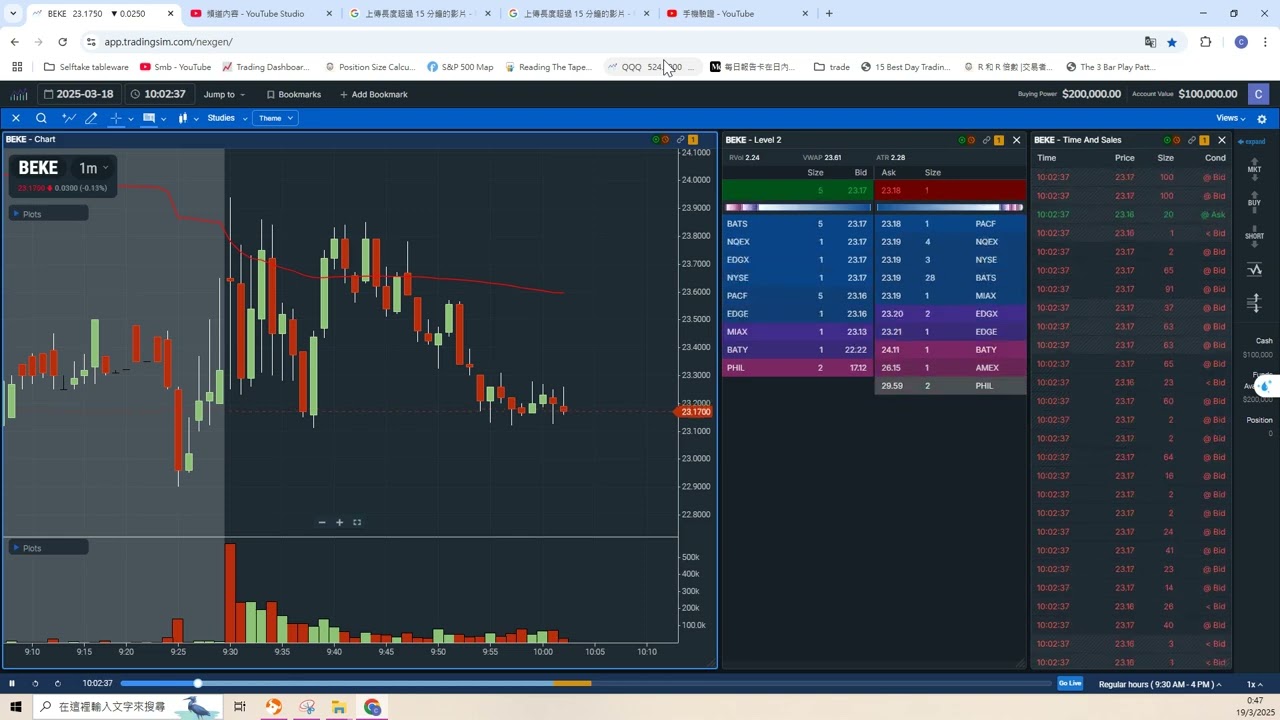Click the time field 10:02:37
The height and width of the screenshot is (720, 1280).
(x=158, y=94)
